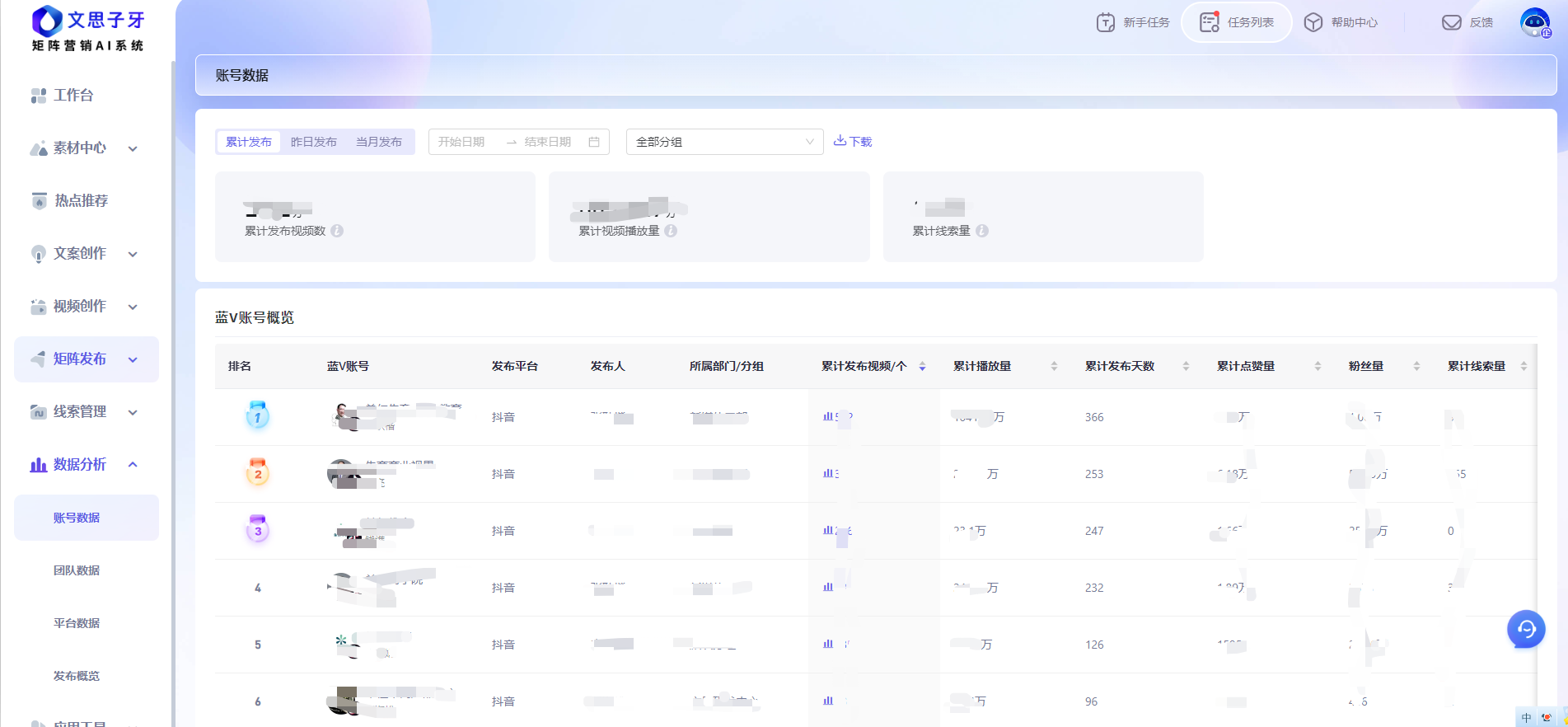1568x727 pixels.
Task: Open 账号数据 in the sidebar
Action: coord(87,518)
